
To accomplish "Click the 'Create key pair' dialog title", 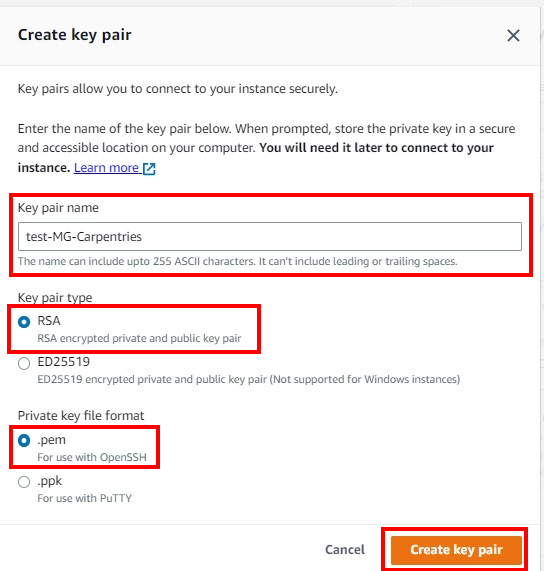I will click(x=75, y=35).
